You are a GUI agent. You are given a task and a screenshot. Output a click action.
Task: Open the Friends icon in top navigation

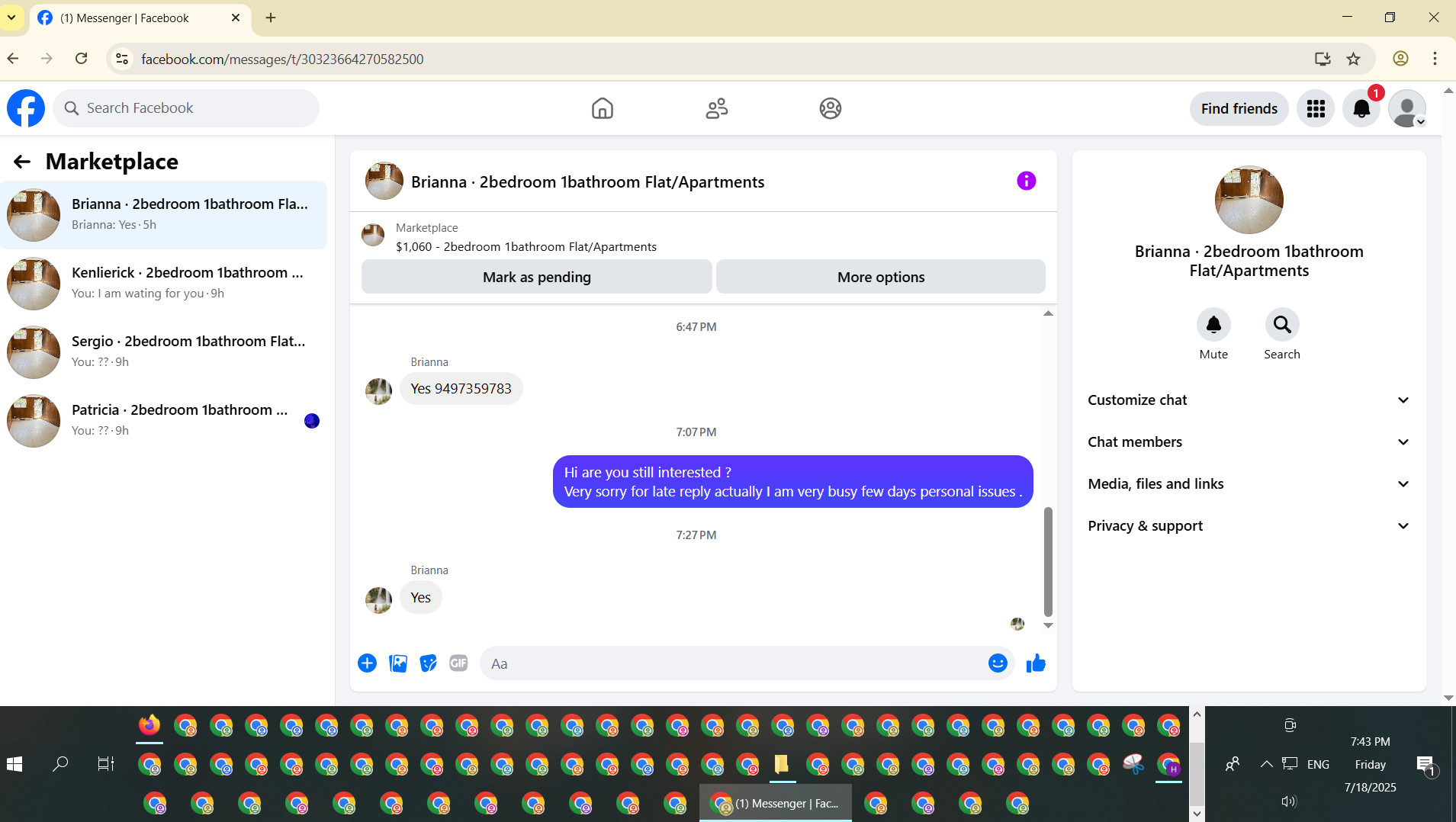point(716,108)
